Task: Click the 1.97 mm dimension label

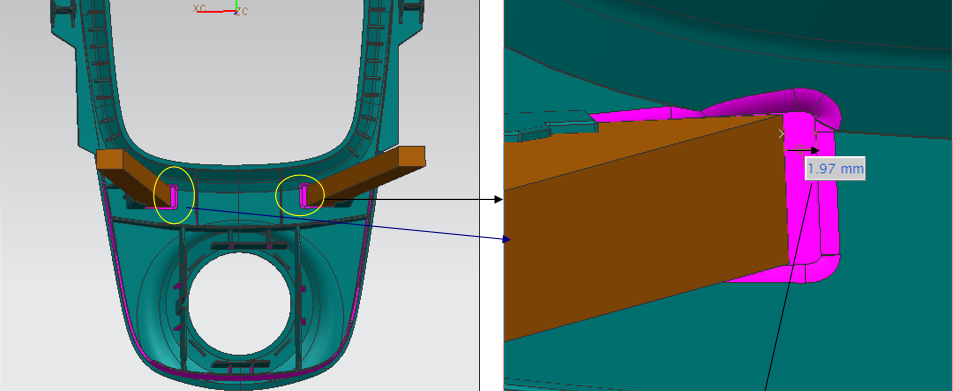Action: point(835,168)
